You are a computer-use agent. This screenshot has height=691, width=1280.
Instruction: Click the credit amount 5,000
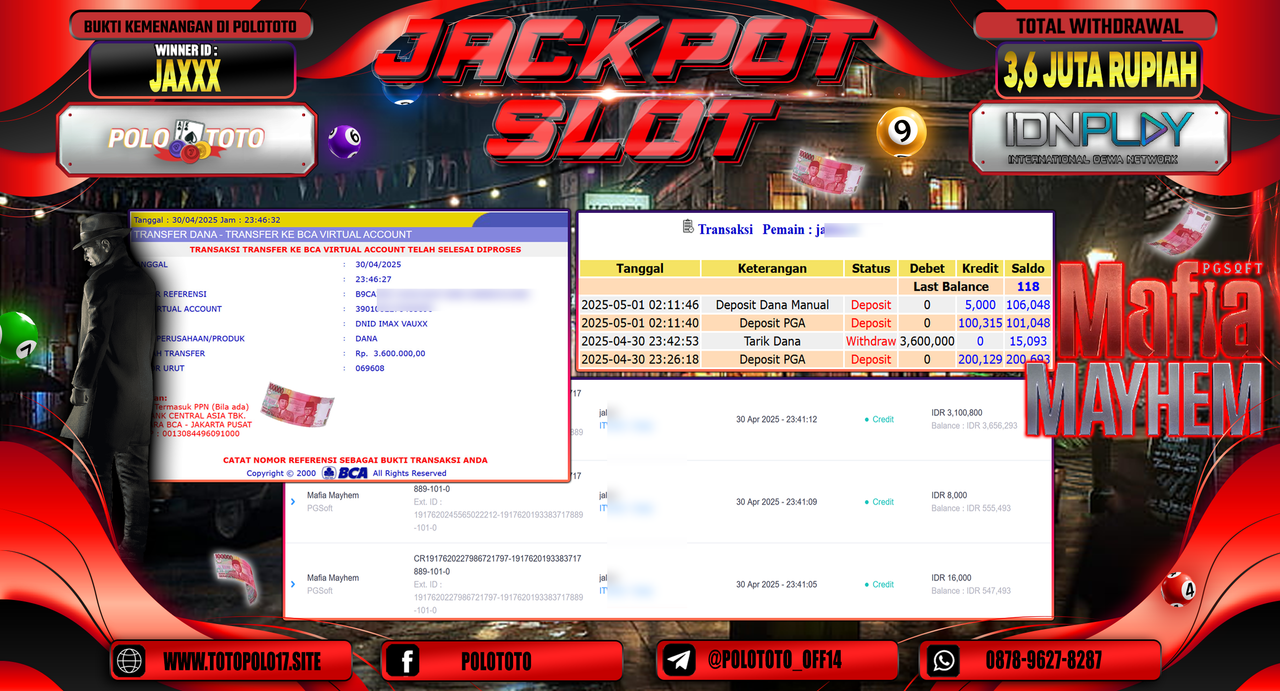click(x=980, y=305)
